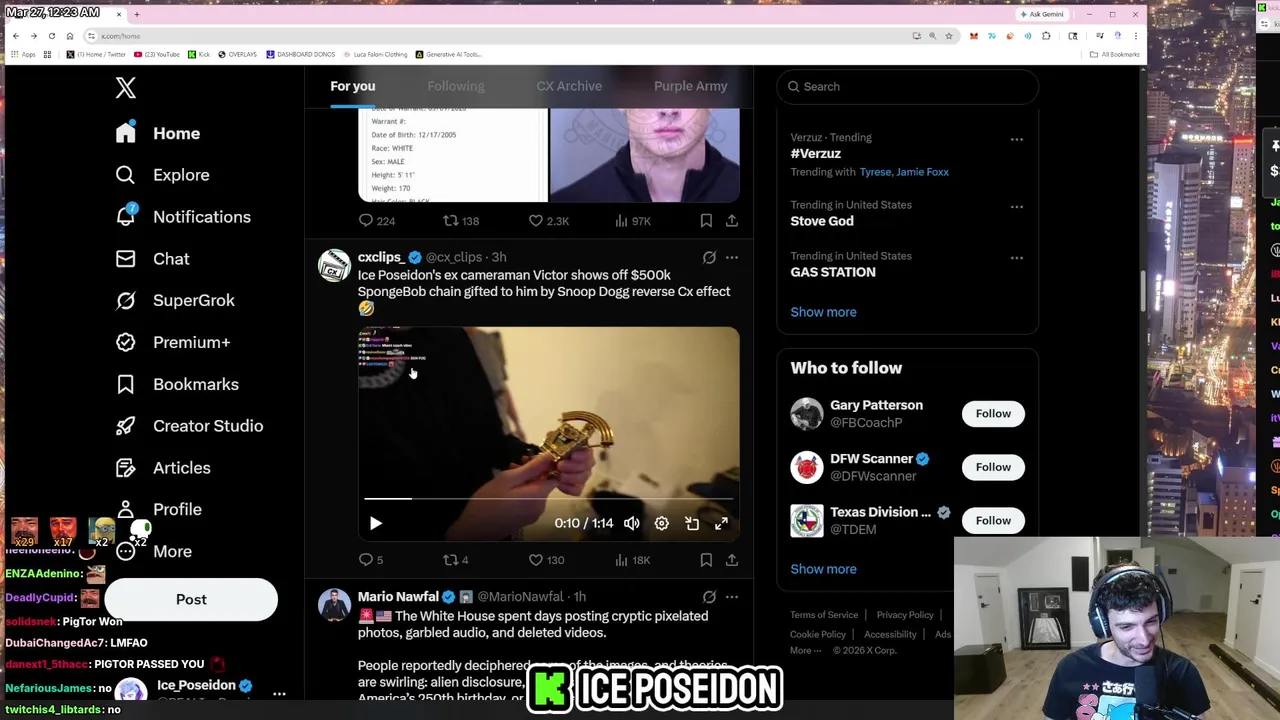Share the cxclips_ post
The image size is (1280, 720).
[732, 560]
